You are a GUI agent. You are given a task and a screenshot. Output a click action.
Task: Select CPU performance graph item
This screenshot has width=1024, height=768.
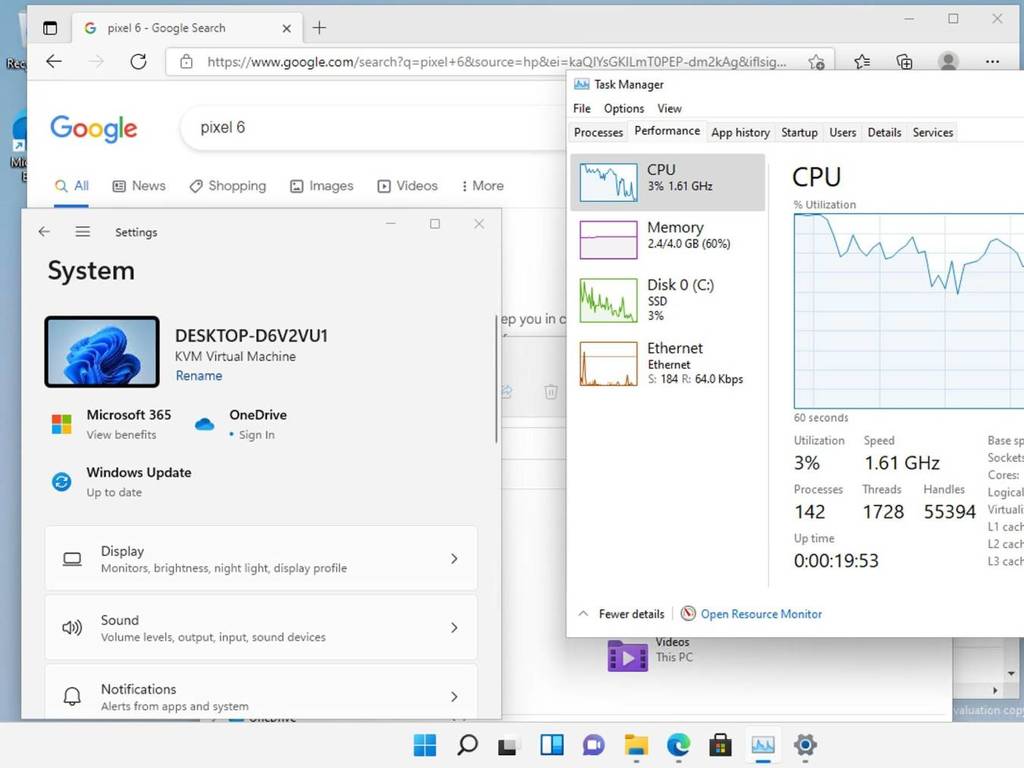(667, 182)
